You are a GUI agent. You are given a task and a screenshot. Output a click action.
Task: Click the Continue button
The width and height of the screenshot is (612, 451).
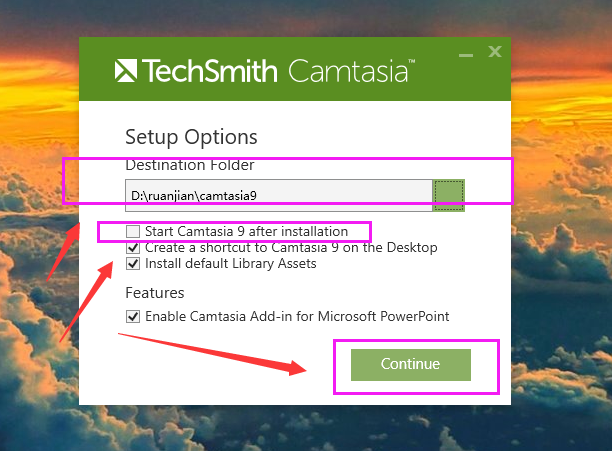(411, 364)
